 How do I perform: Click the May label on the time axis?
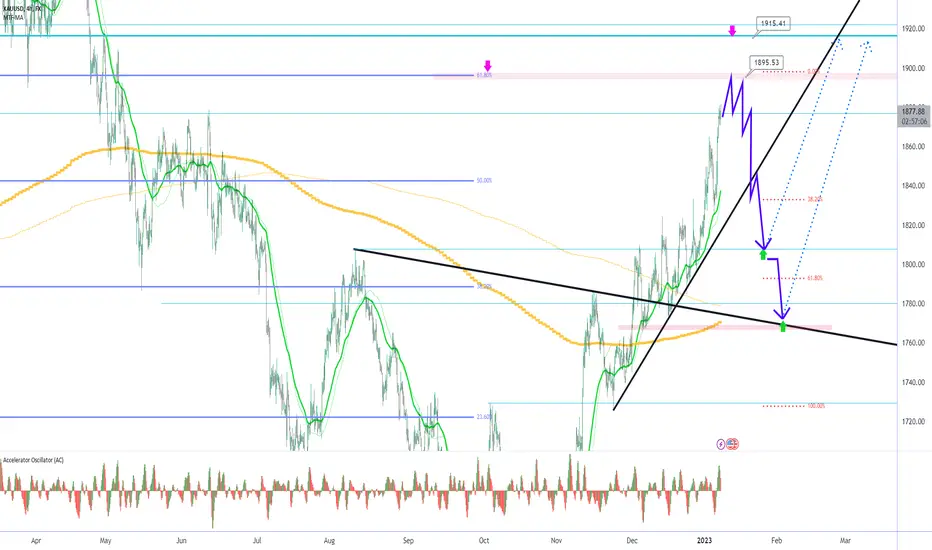(106, 541)
